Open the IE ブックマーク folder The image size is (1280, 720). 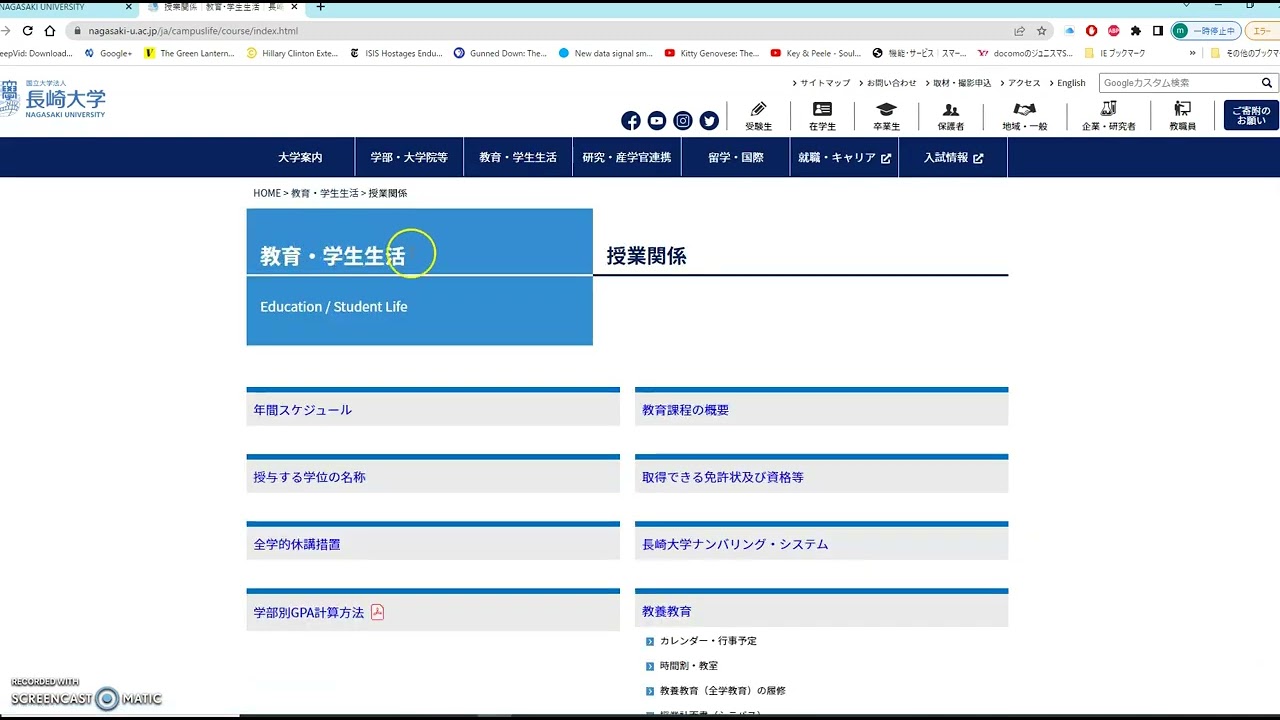(x=1115, y=53)
